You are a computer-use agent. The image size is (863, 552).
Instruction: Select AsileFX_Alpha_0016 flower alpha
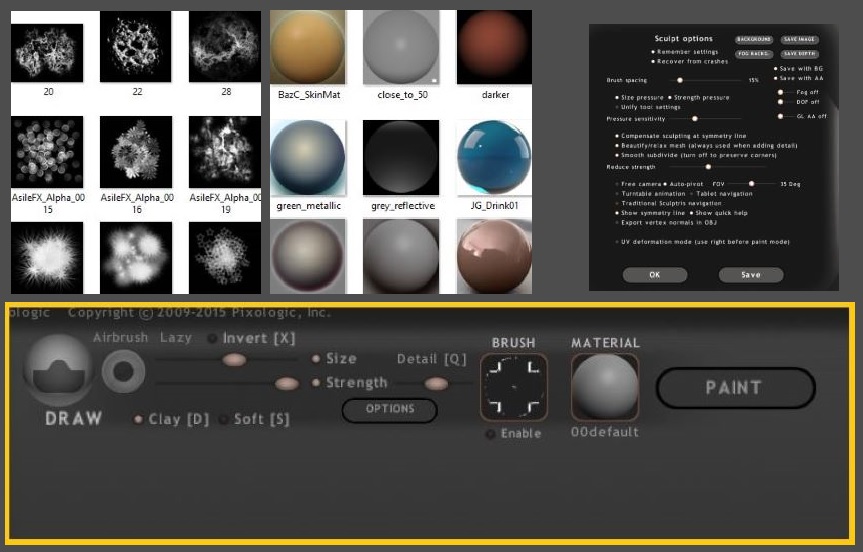click(136, 152)
